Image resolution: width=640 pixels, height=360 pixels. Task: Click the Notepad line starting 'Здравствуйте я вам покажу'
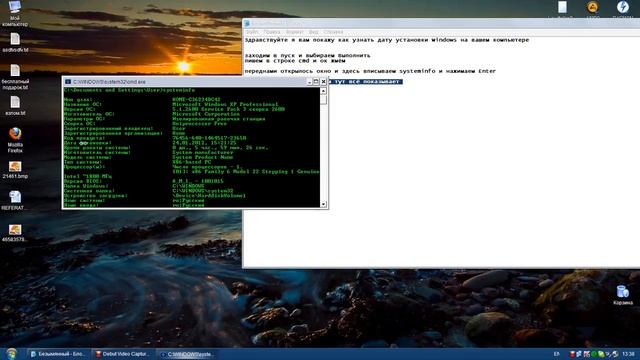click(387, 40)
